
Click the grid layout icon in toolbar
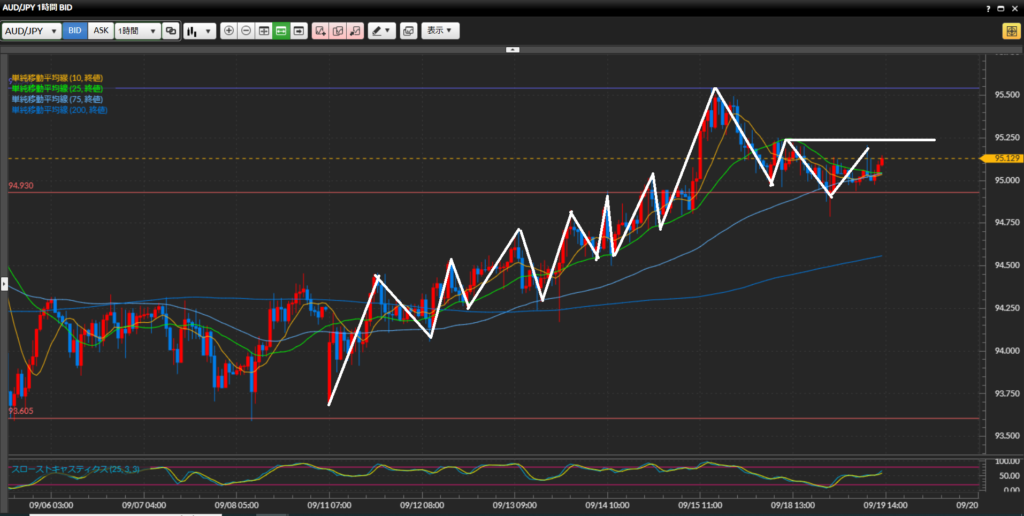tap(264, 31)
